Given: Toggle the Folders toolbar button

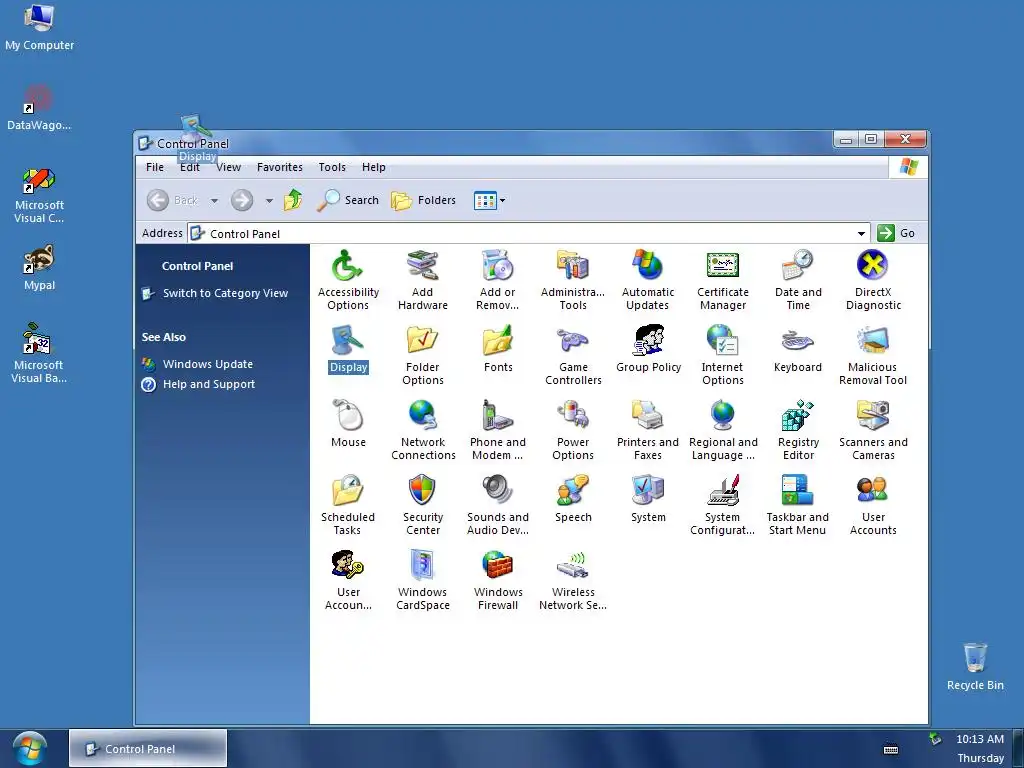Looking at the screenshot, I should tap(423, 200).
